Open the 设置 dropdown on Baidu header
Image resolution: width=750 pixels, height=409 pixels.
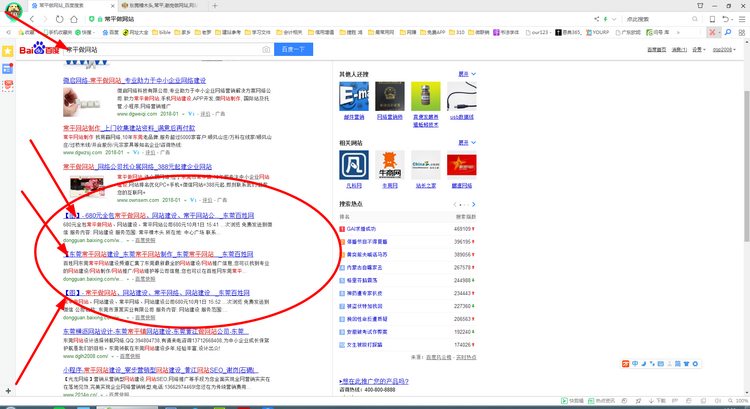pyautogui.click(x=698, y=50)
